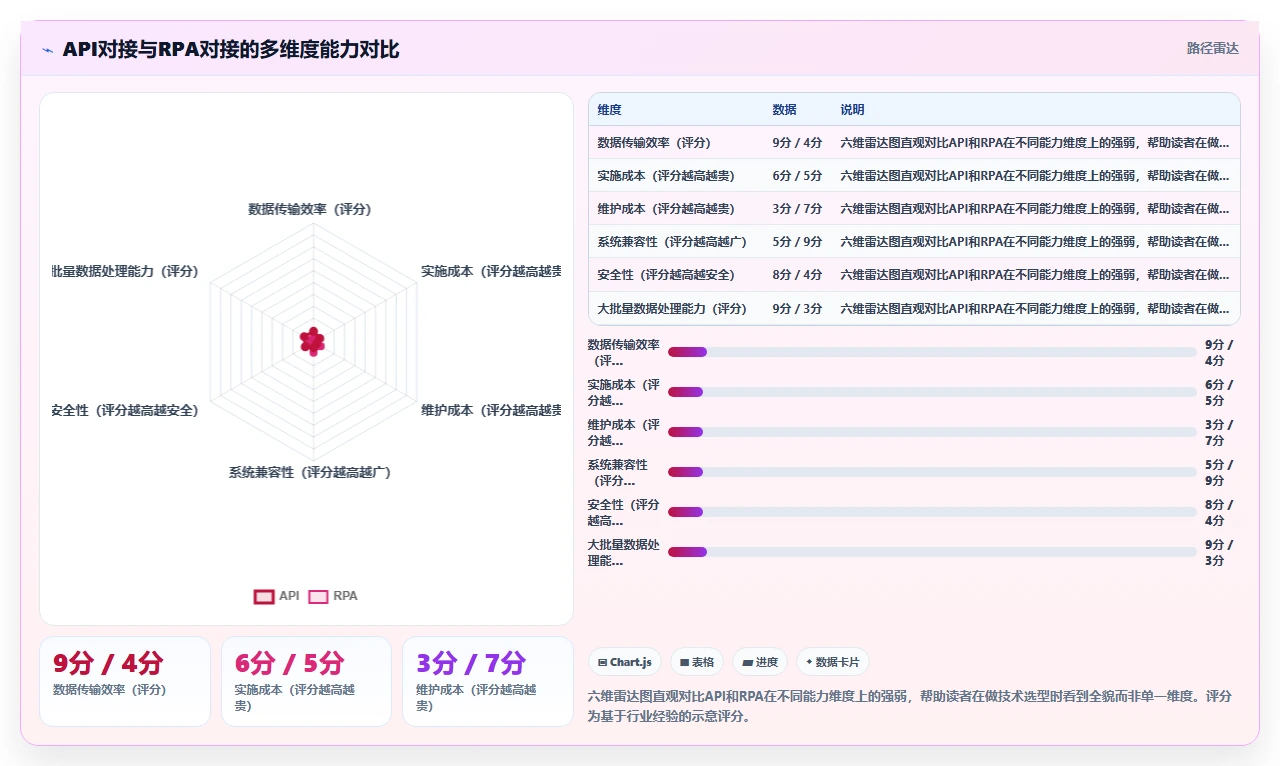Select the 实施成本 table row
This screenshot has width=1280, height=766.
click(x=914, y=175)
